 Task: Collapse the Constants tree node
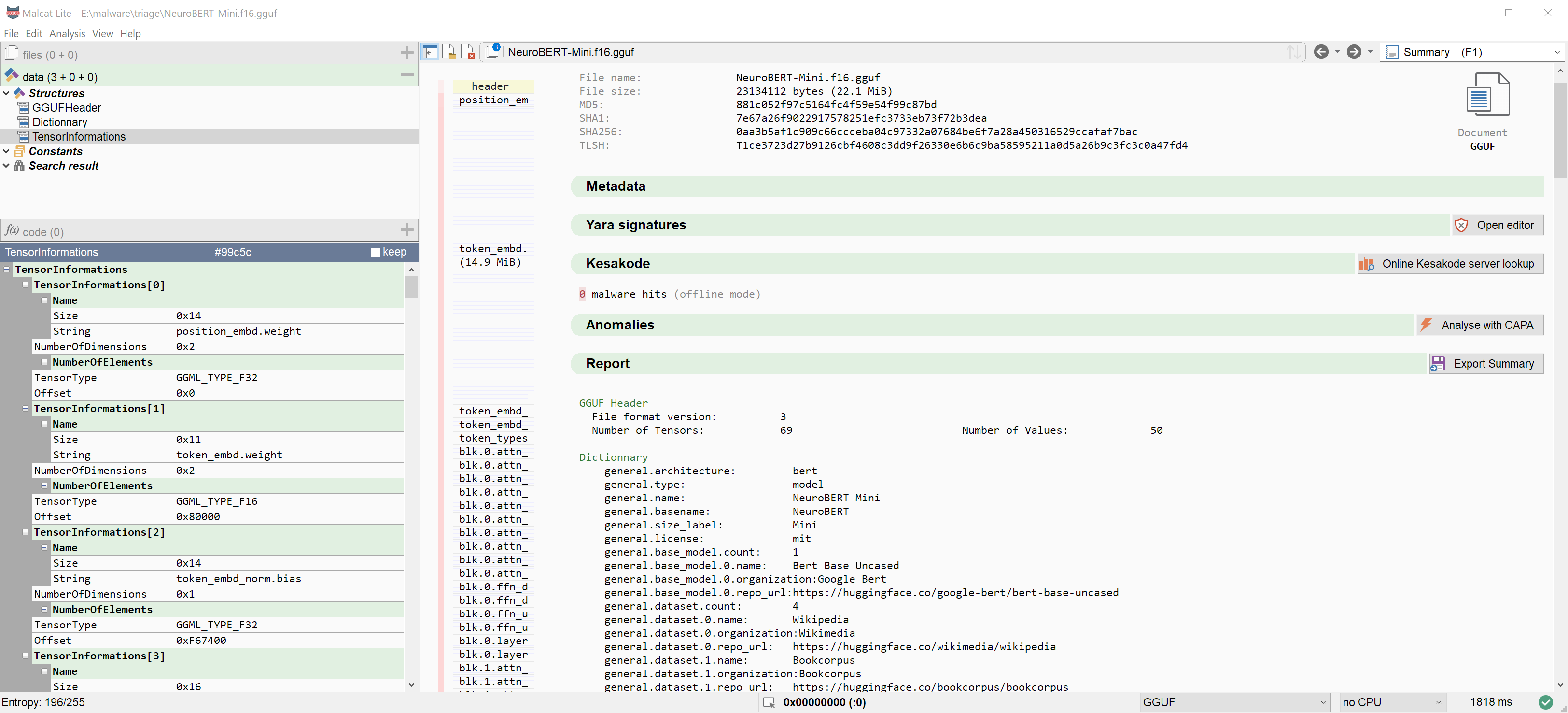(6, 152)
